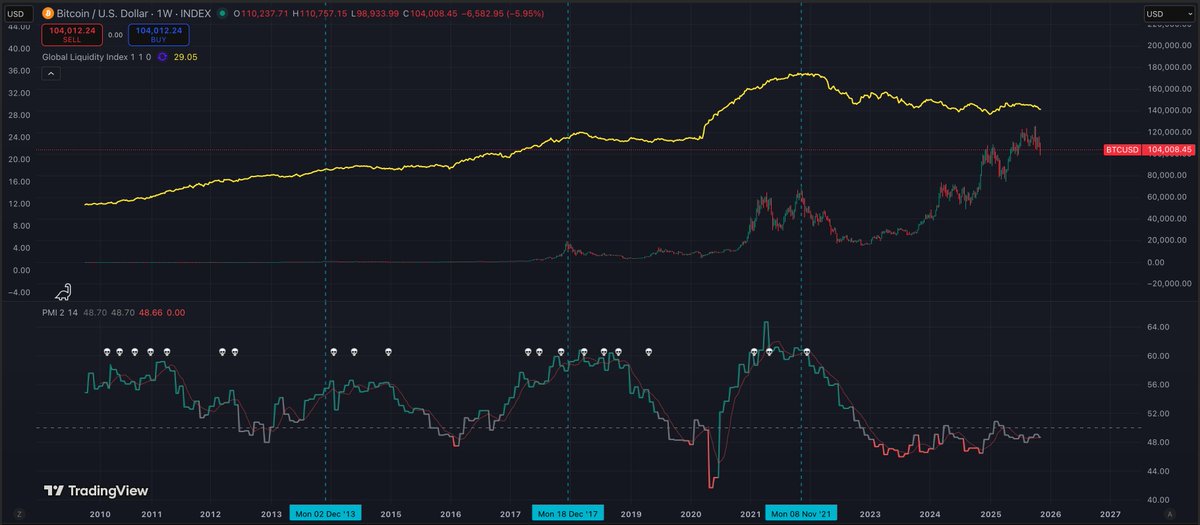Click the Bitcoin symbol logo icon
The image size is (1200, 525).
[x=47, y=14]
